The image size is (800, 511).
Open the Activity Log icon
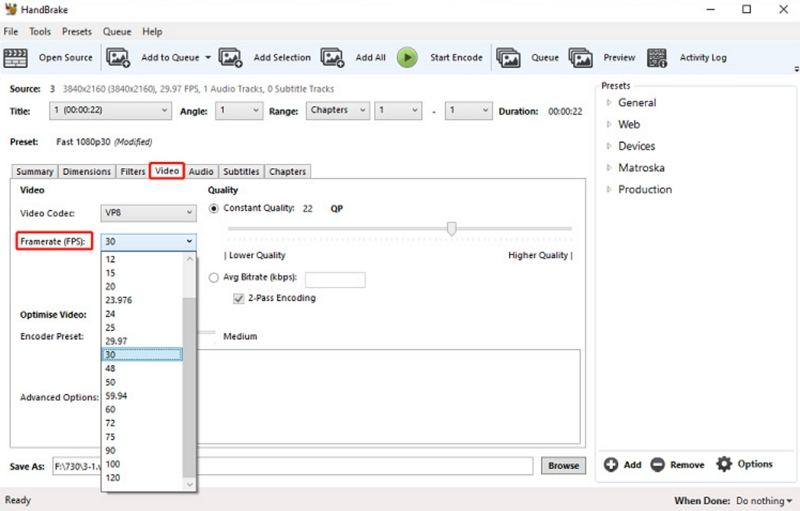pyautogui.click(x=657, y=58)
